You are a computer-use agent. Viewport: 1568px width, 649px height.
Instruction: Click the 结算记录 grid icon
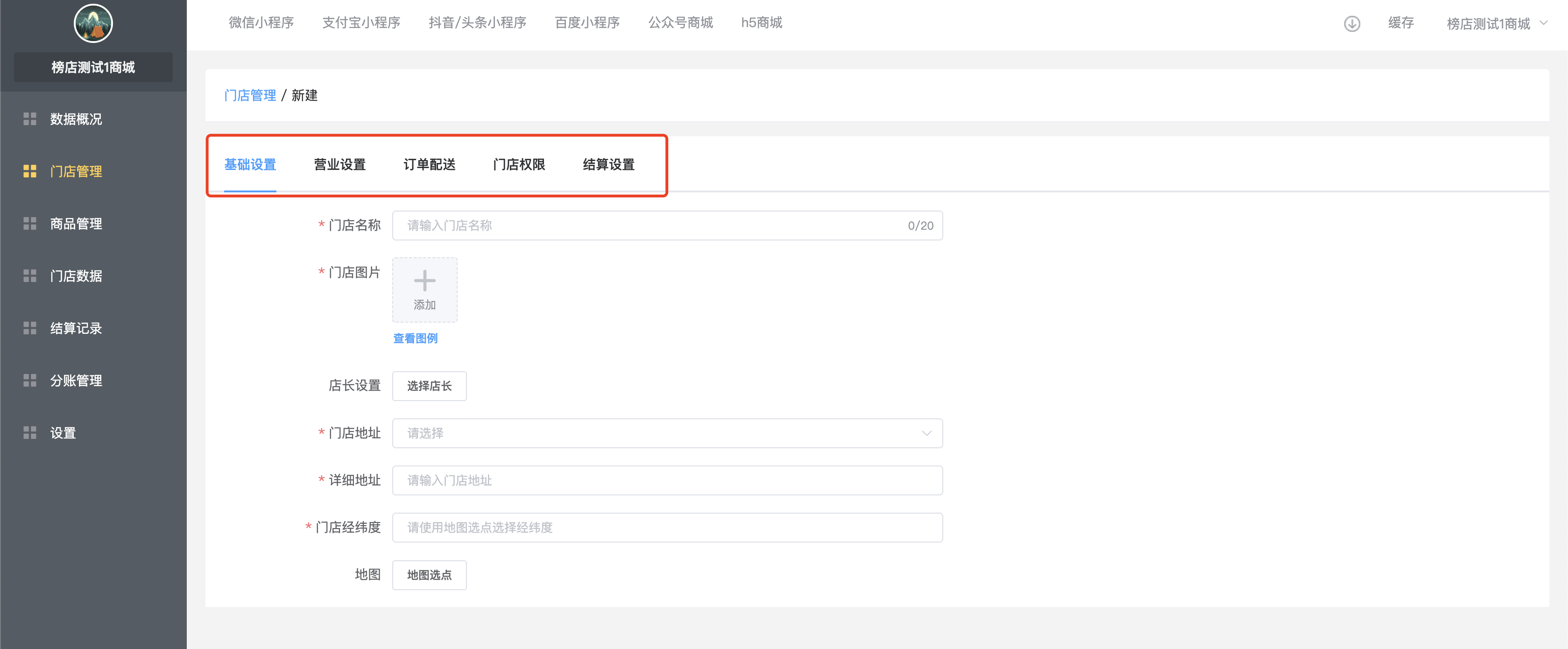(30, 328)
